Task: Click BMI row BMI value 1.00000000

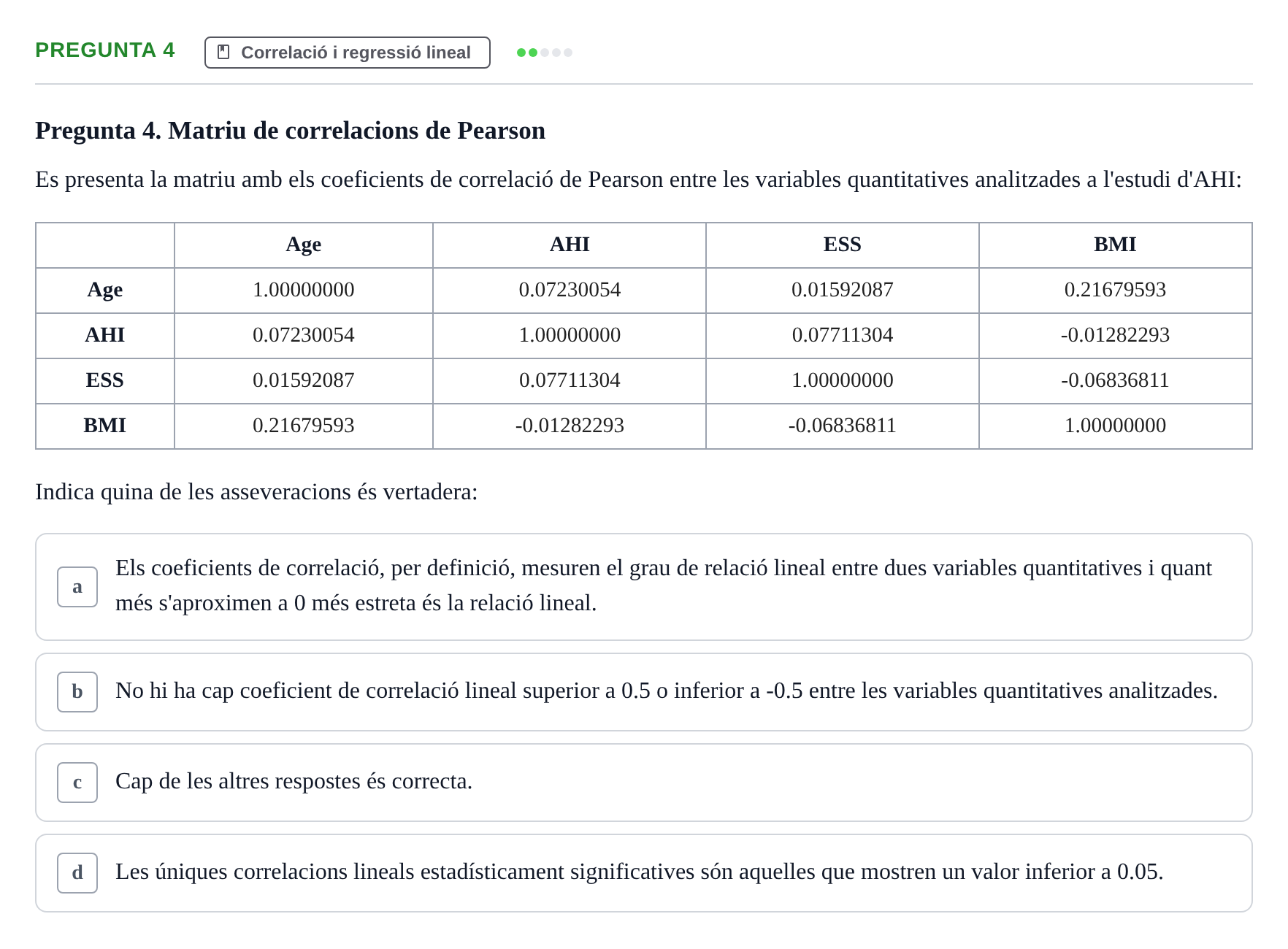Action: (1116, 426)
